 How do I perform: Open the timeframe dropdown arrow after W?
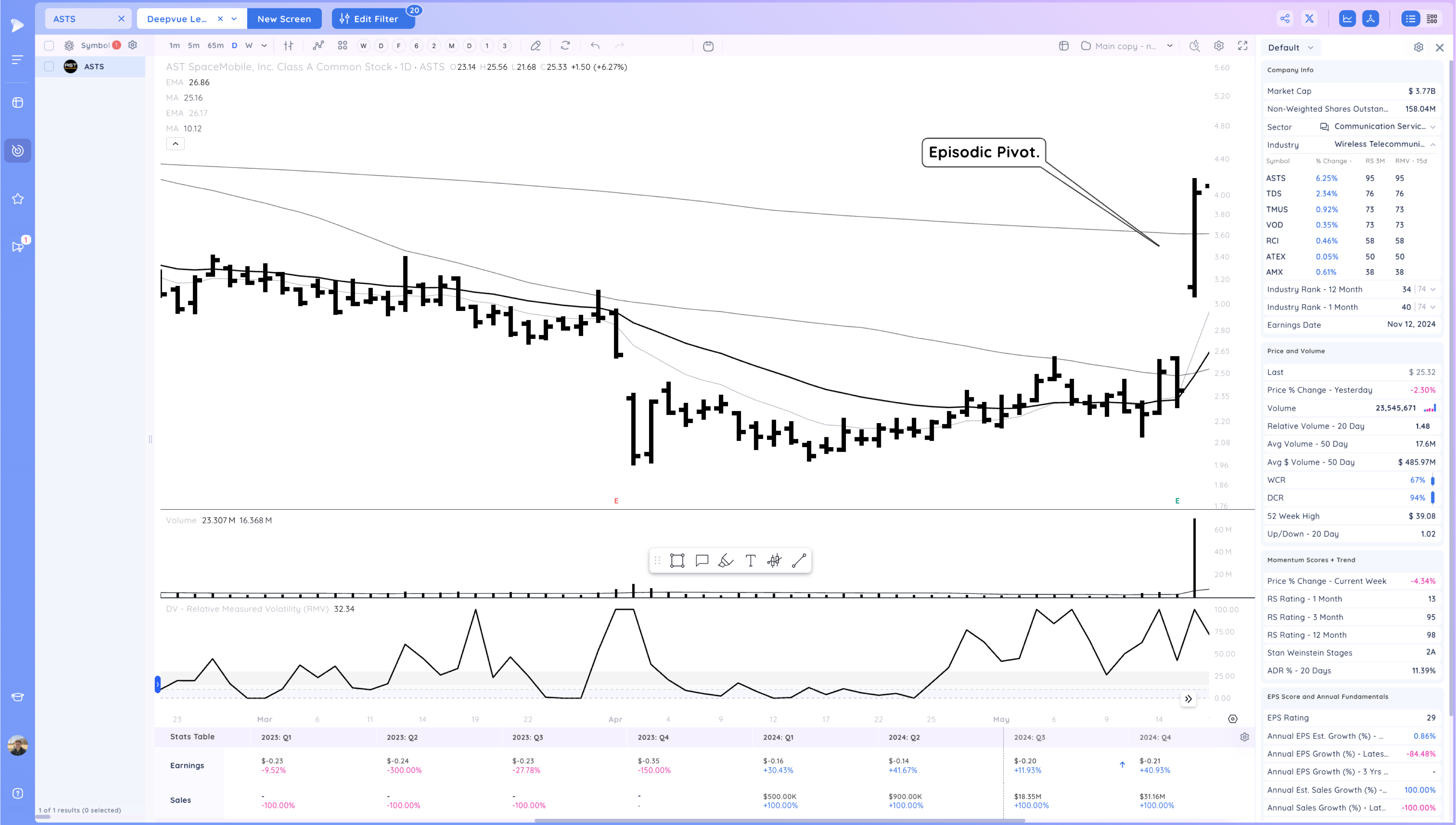[264, 46]
